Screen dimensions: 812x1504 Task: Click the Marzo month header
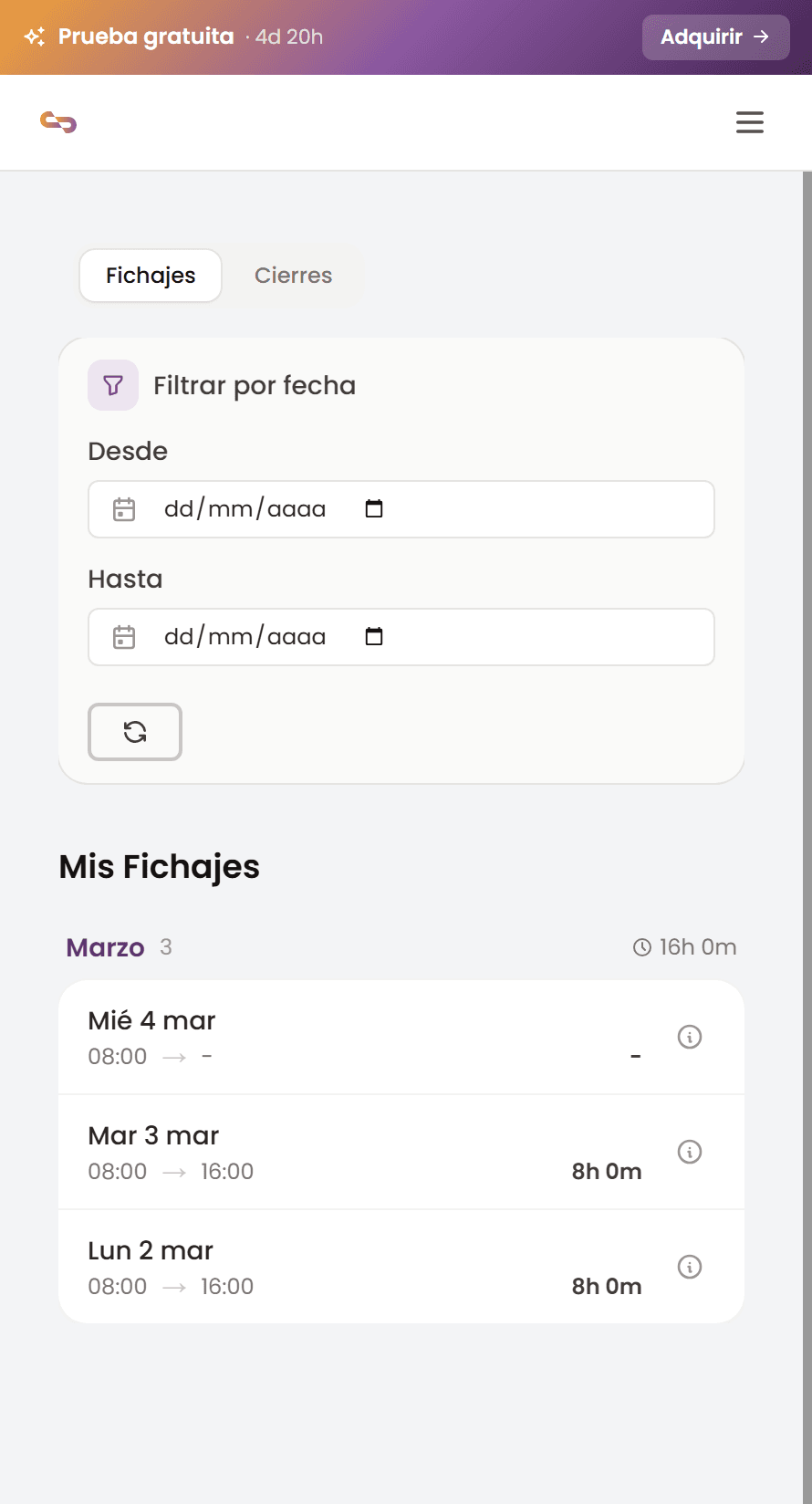pos(105,947)
